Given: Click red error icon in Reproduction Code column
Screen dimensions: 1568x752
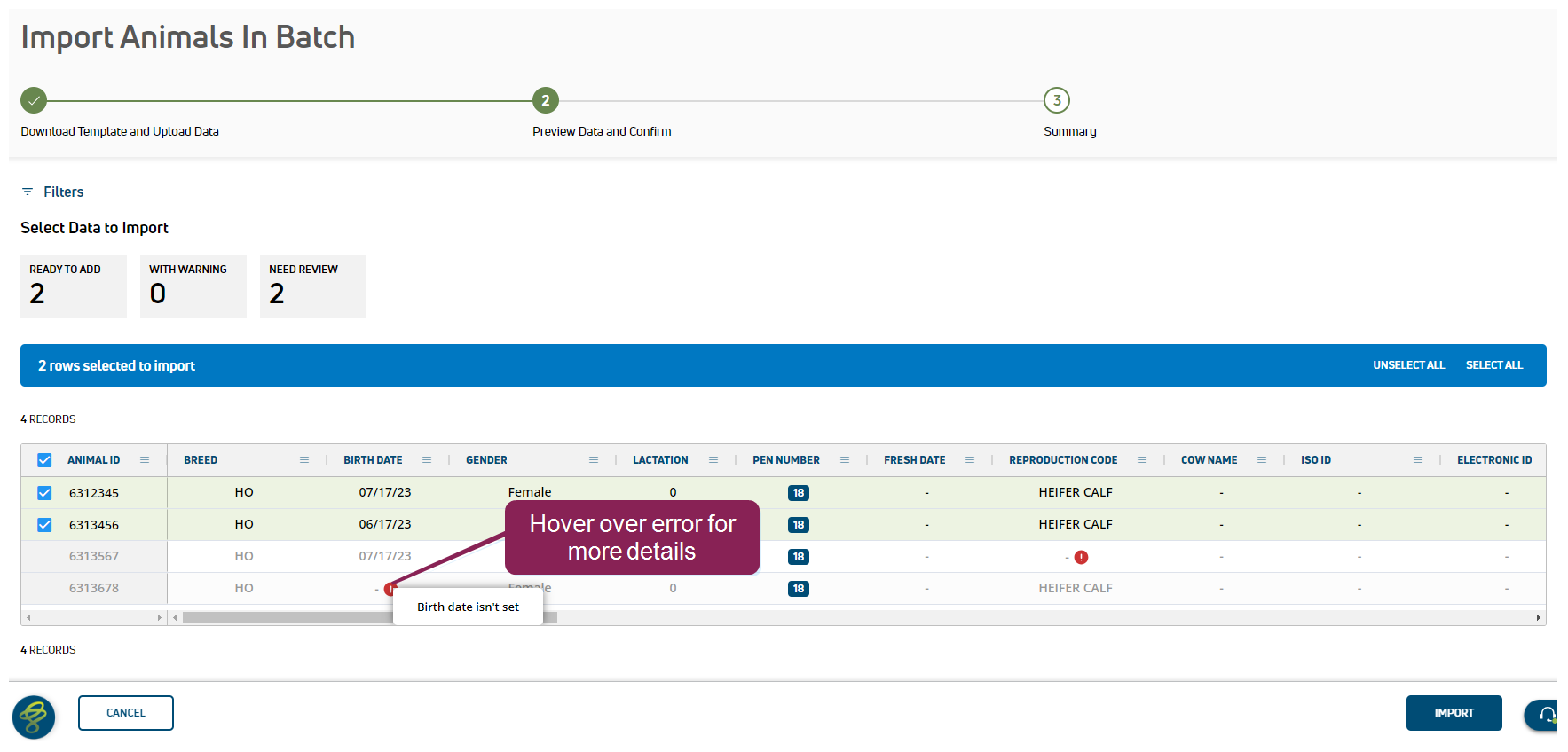Looking at the screenshot, I should coord(1081,557).
